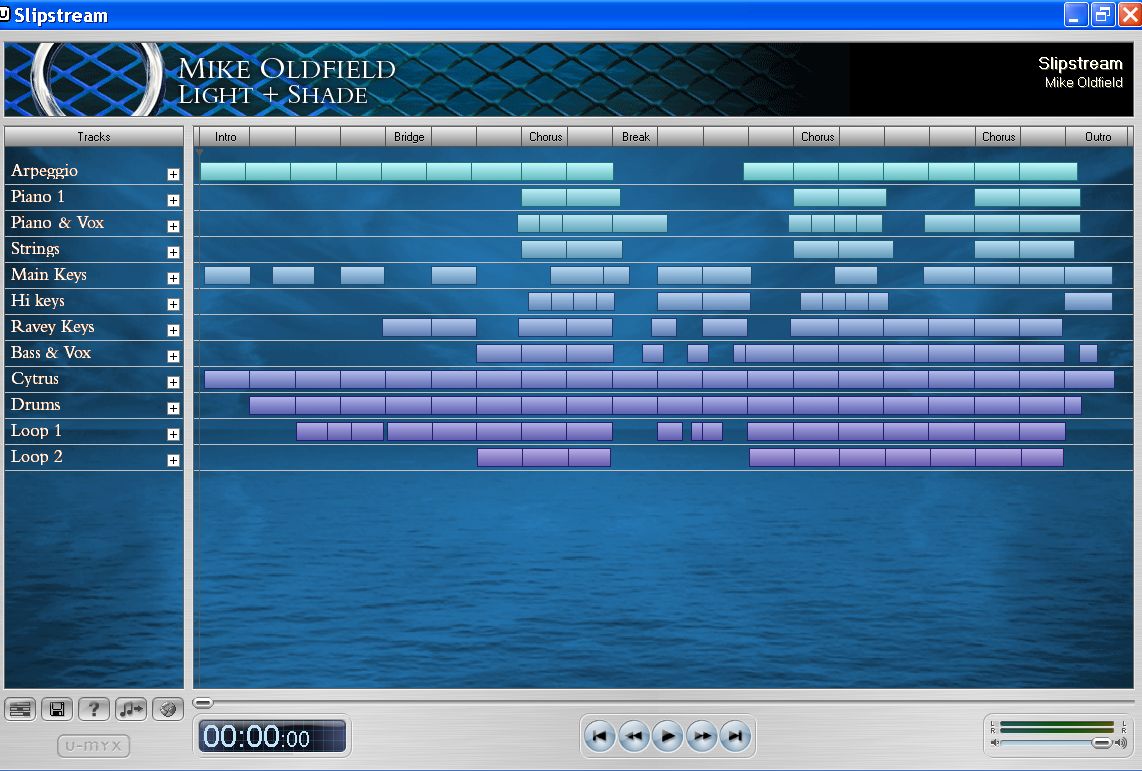
Task: Open the track mixer view icon
Action: point(20,708)
